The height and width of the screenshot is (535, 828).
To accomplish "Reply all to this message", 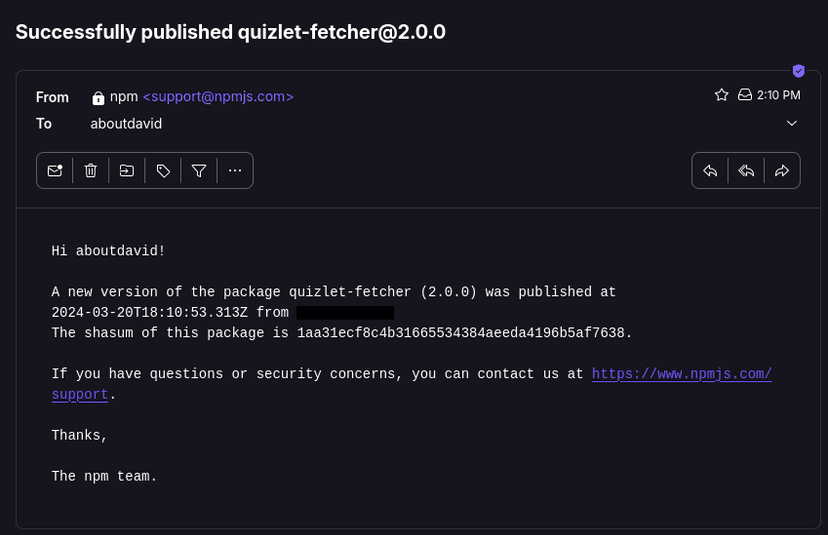I will point(746,171).
